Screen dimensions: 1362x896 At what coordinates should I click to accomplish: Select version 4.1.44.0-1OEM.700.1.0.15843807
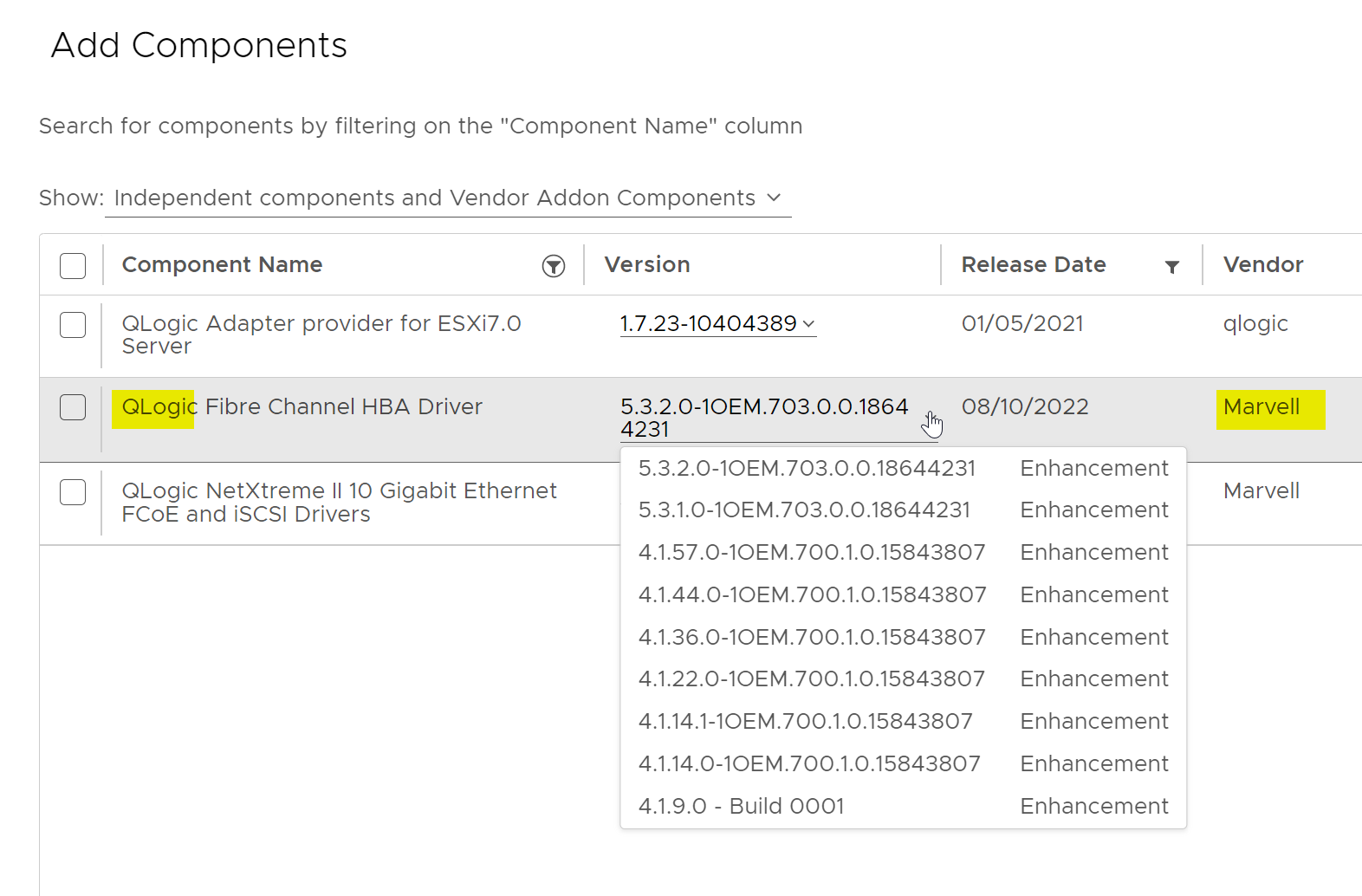pyautogui.click(x=903, y=594)
